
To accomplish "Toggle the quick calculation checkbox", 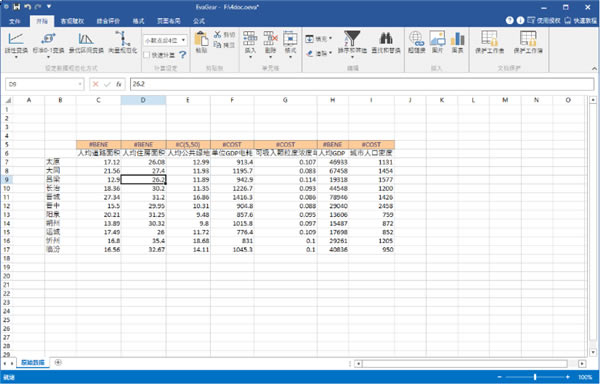I will tap(147, 55).
